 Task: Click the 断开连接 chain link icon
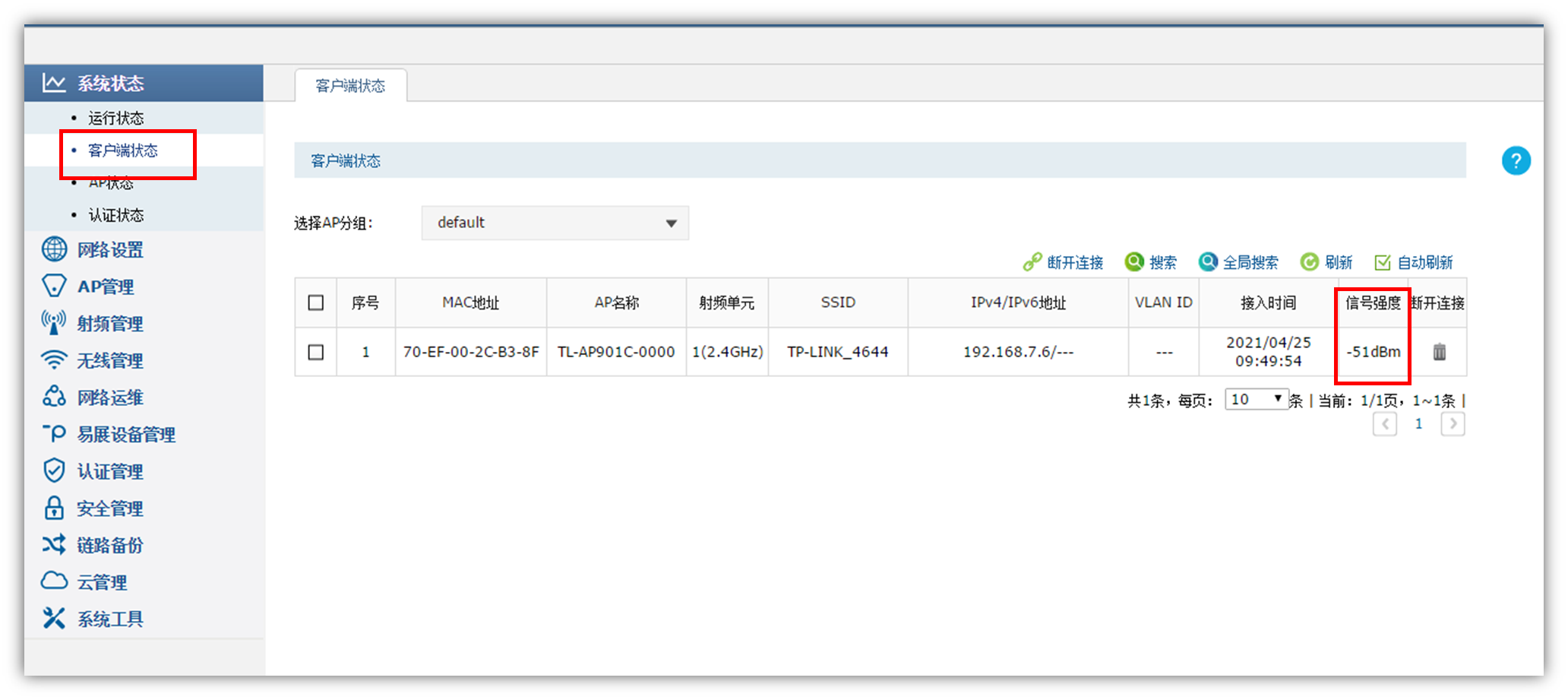(1032, 262)
